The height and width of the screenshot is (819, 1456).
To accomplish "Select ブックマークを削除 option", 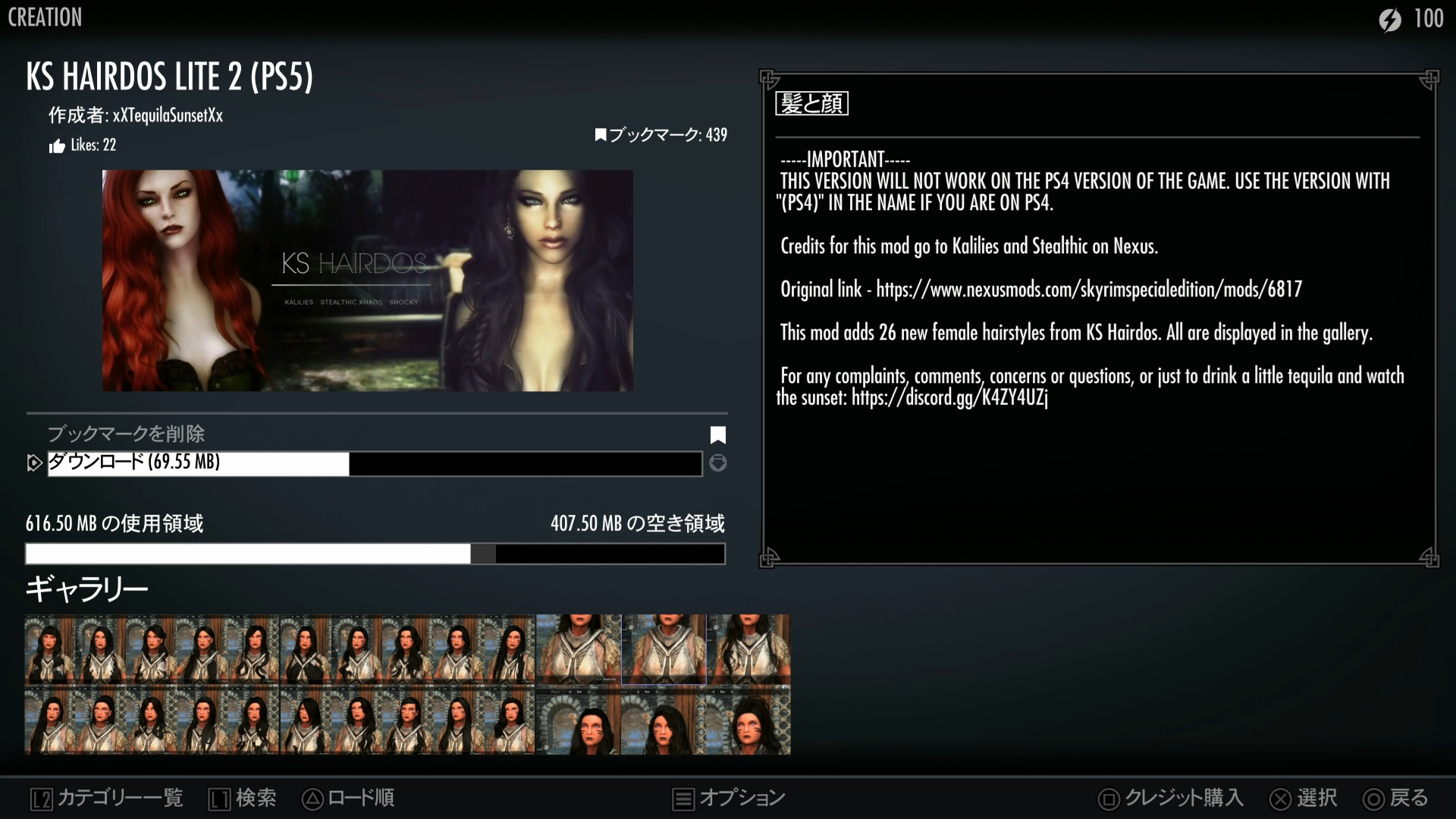I will (126, 434).
